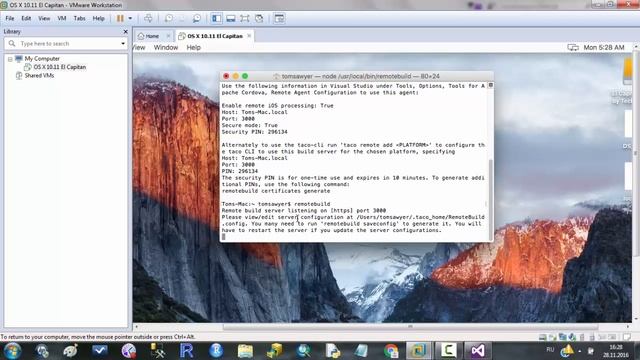
Task: Open the paint palette taskbar icon
Action: tap(70, 351)
